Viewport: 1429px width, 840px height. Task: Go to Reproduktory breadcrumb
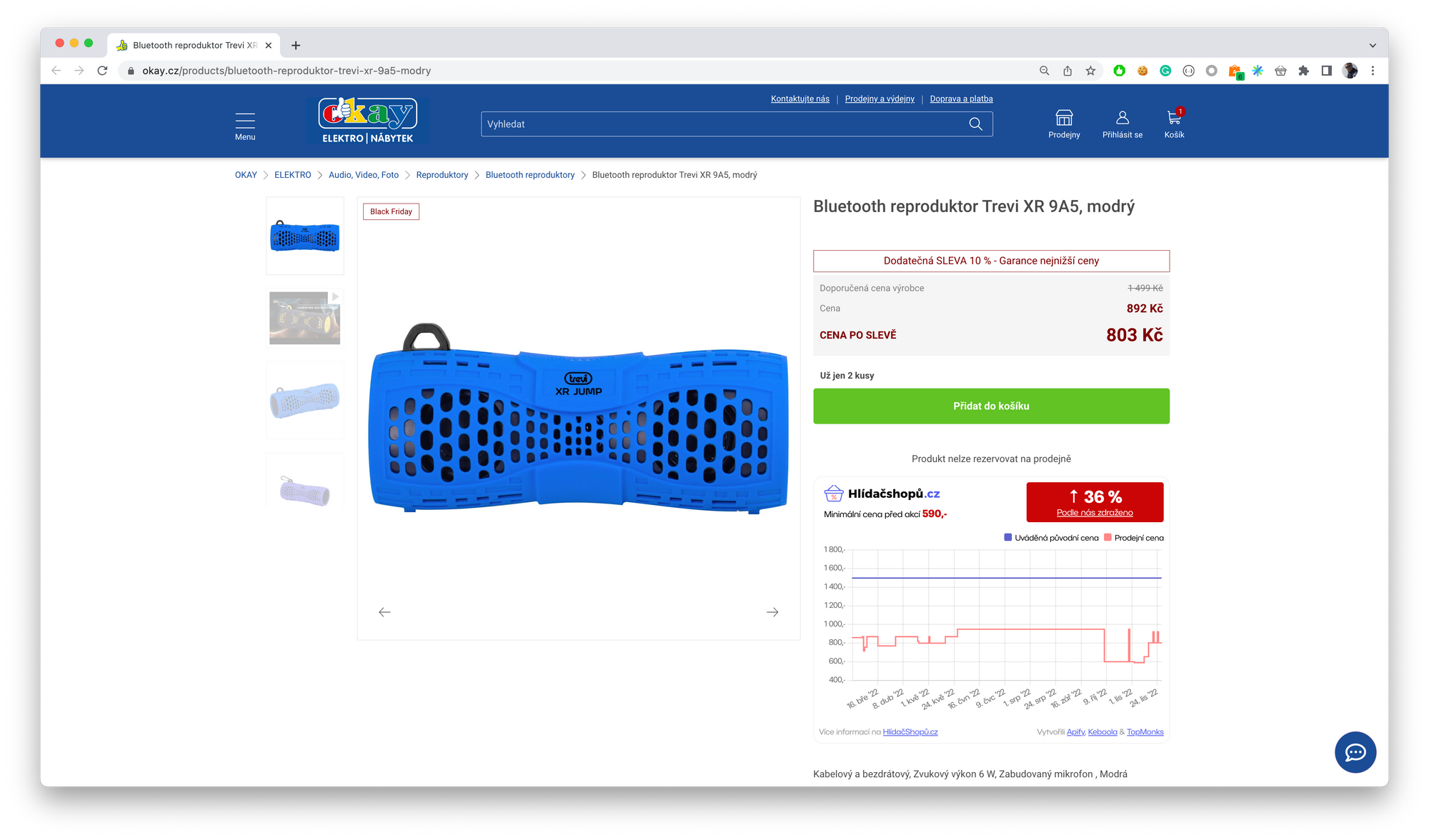(x=442, y=175)
